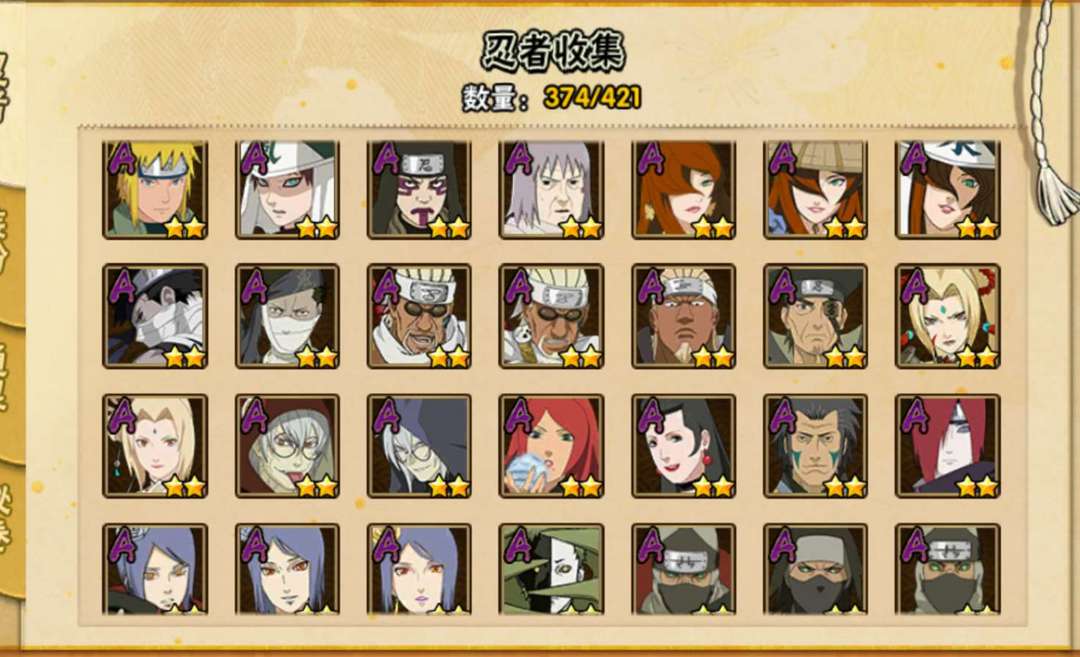Choose the blonde ninja with blood marks
Image resolution: width=1080 pixels, height=657 pixels.
pos(948,316)
